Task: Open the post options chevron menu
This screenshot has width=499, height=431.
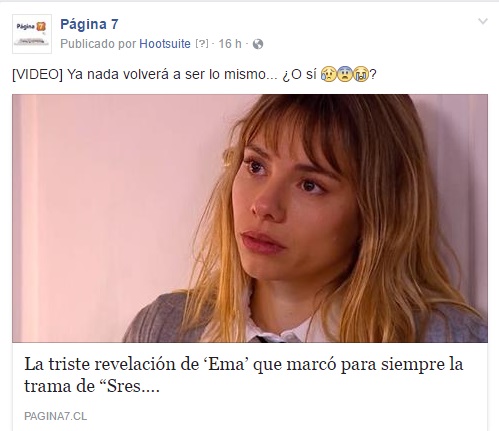Action: tap(483, 22)
